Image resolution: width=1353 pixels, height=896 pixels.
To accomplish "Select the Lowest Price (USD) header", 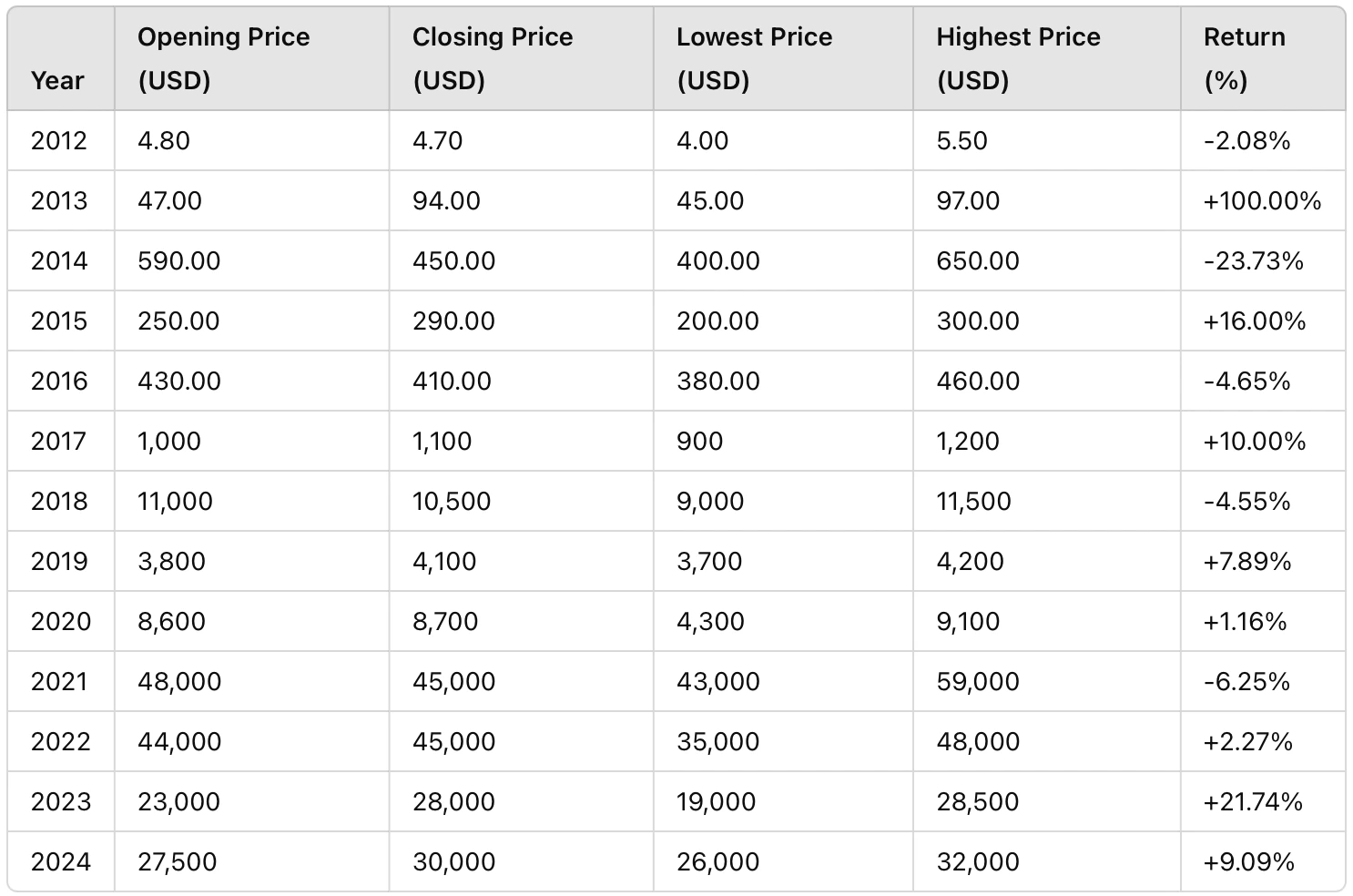I will click(x=754, y=59).
